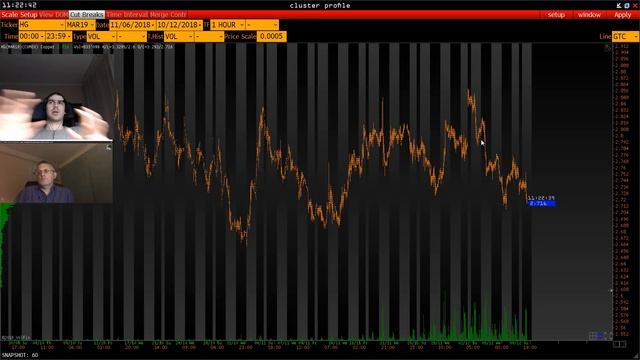Click the small marker on the price axis

point(611,291)
